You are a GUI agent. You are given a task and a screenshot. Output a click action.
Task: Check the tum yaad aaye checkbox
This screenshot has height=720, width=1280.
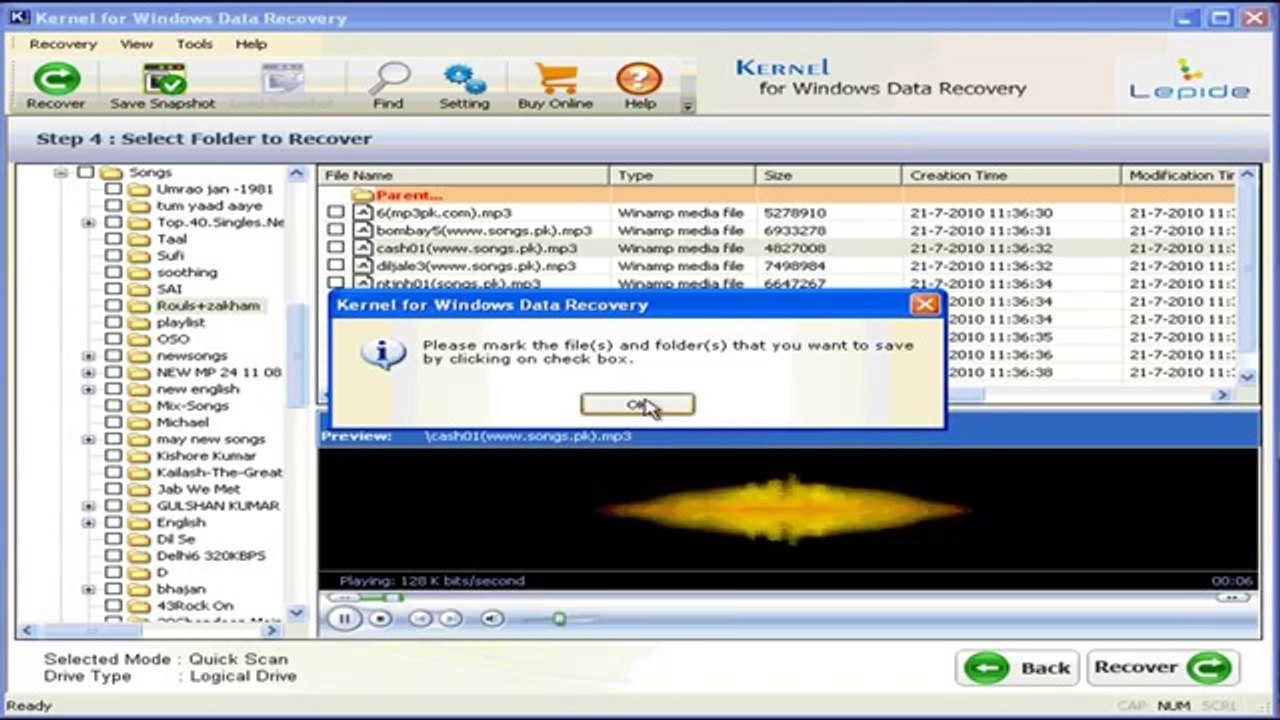click(x=113, y=205)
